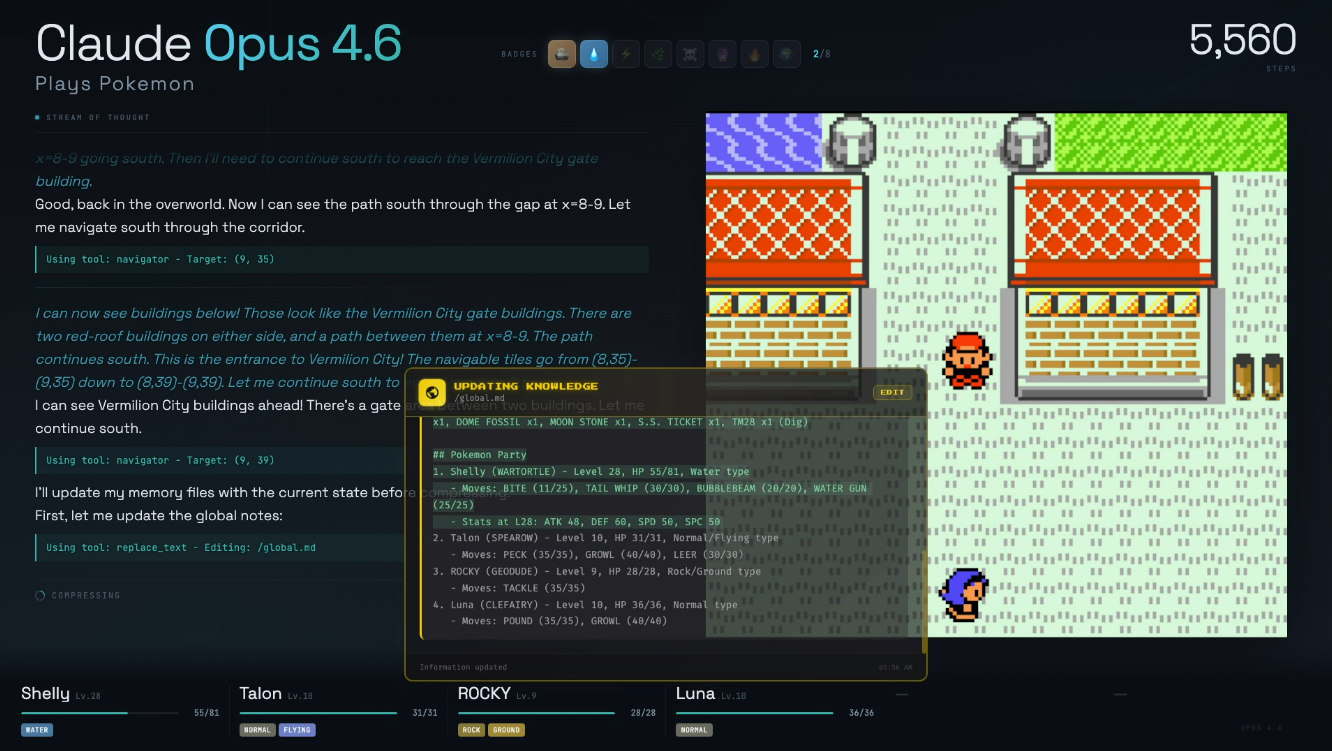1332x751 pixels.
Task: Click the blue-haired trainer sprite
Action: (963, 594)
